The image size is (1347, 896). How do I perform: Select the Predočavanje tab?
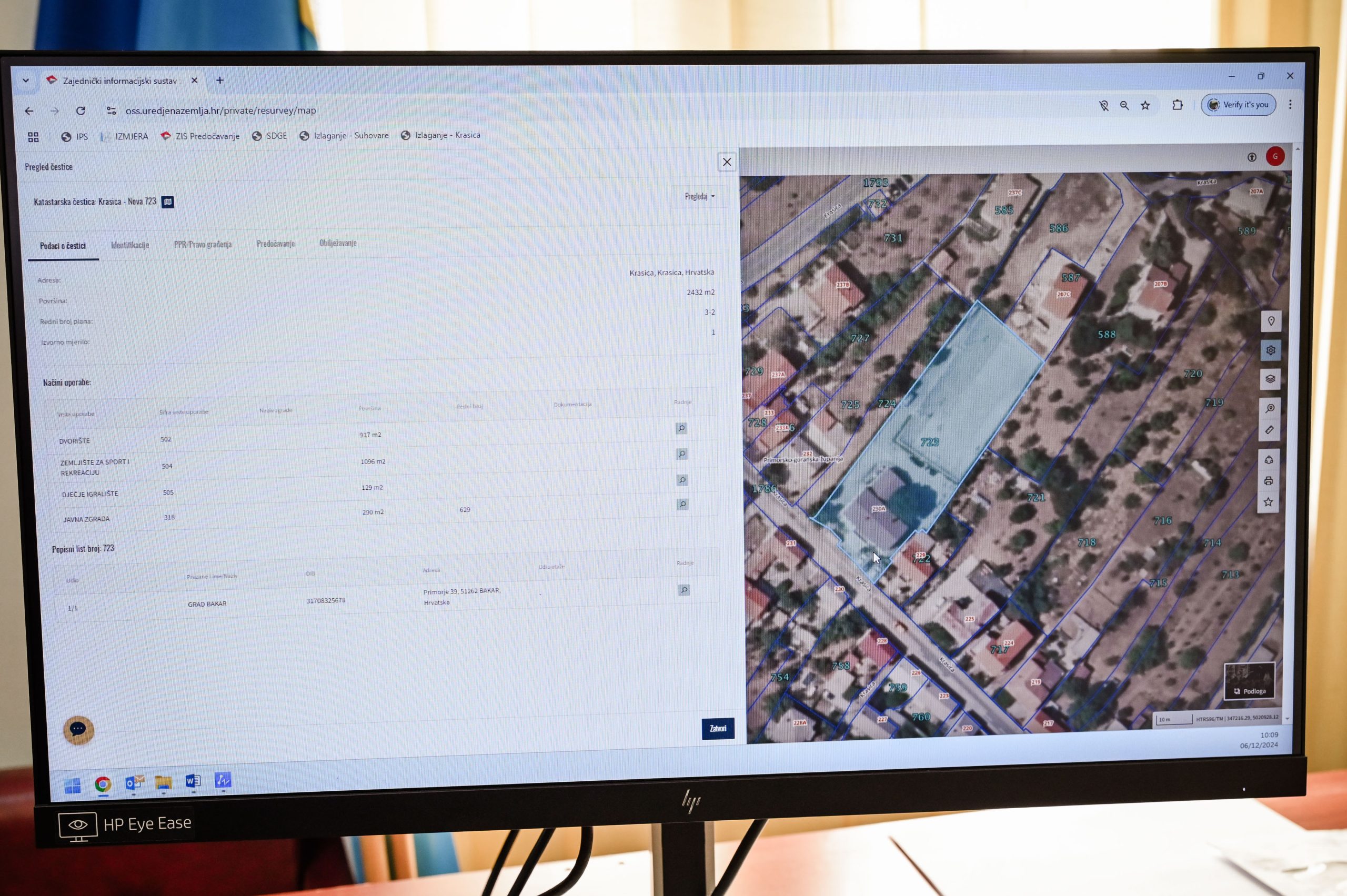pyautogui.click(x=276, y=244)
